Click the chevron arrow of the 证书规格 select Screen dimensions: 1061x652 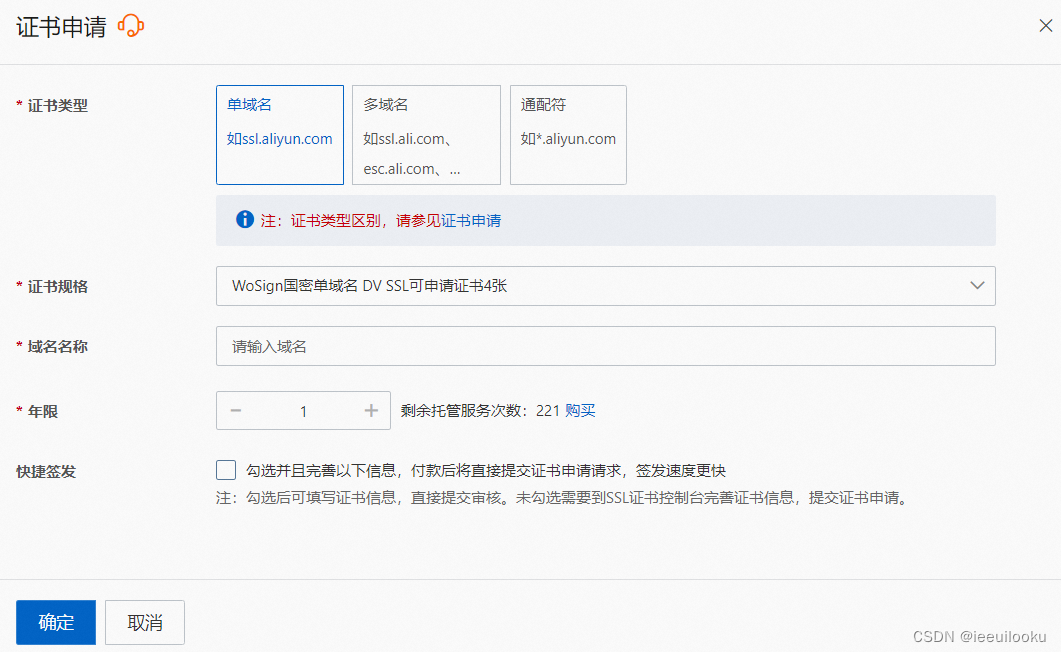(x=977, y=285)
